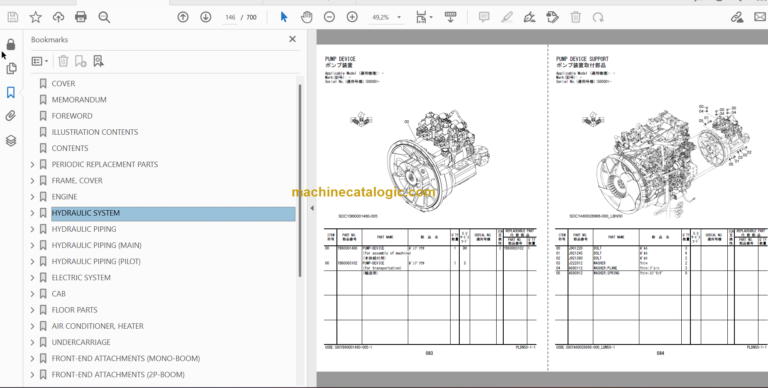Open the stamp tool
This screenshot has width=768, height=388.
pyautogui.click(x=552, y=18)
